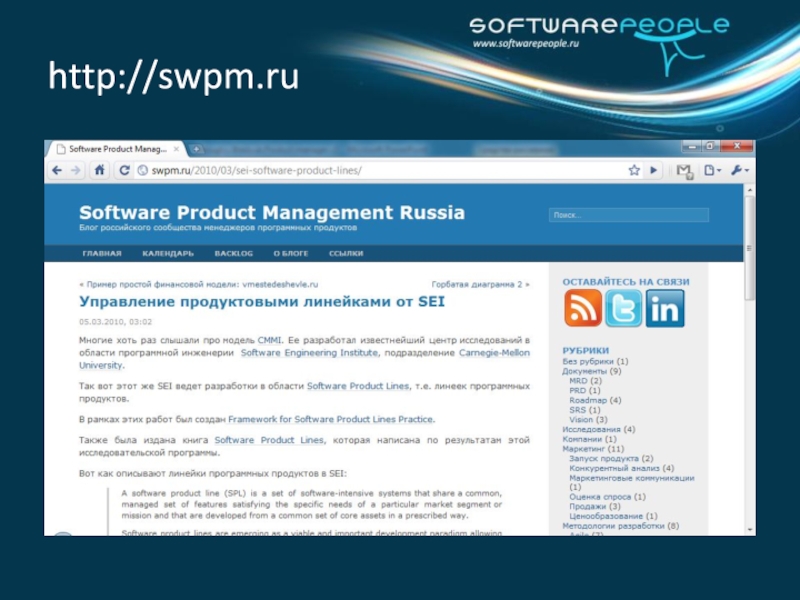Open category Исследования (4)
Viewport: 800px width, 600px height.
(598, 429)
